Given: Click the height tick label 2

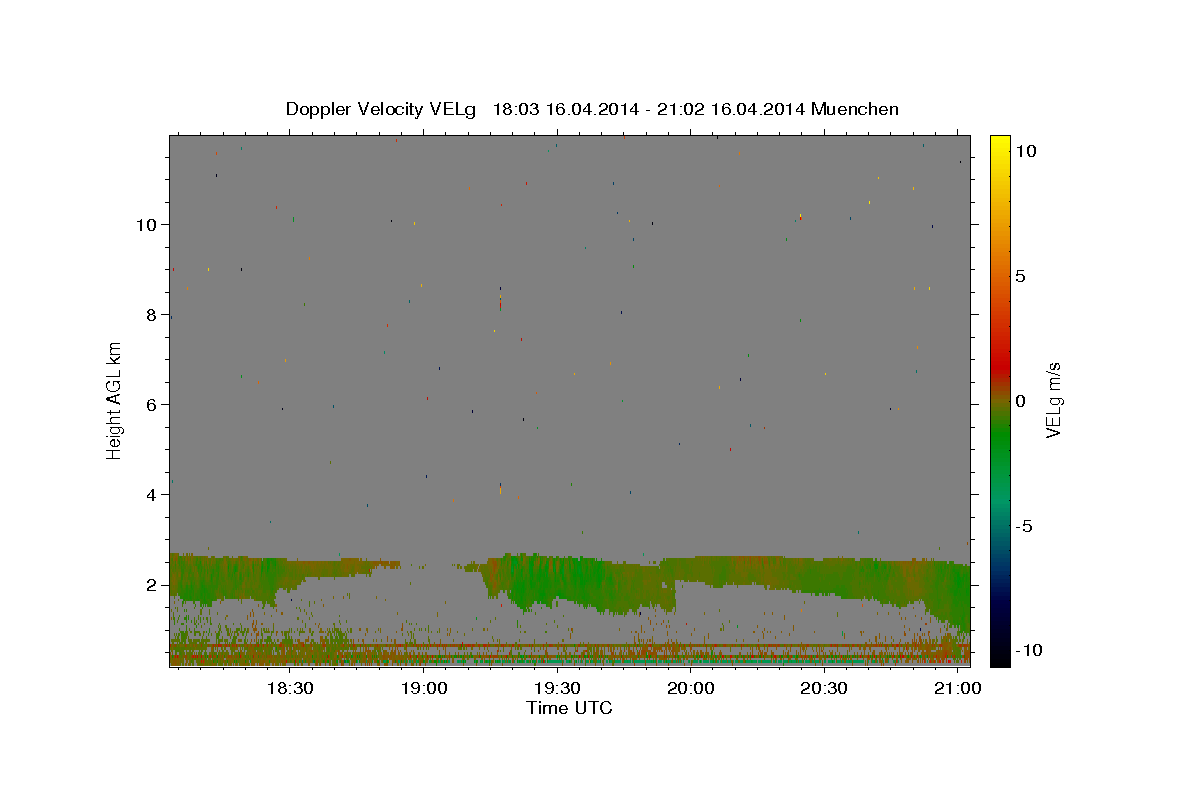Looking at the screenshot, I should coord(152,585).
